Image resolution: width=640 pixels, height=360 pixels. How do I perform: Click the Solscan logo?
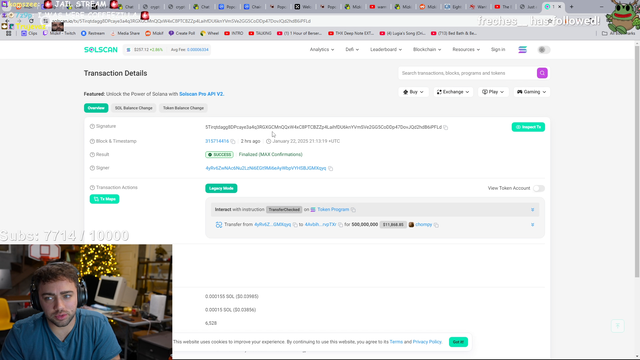[101, 49]
